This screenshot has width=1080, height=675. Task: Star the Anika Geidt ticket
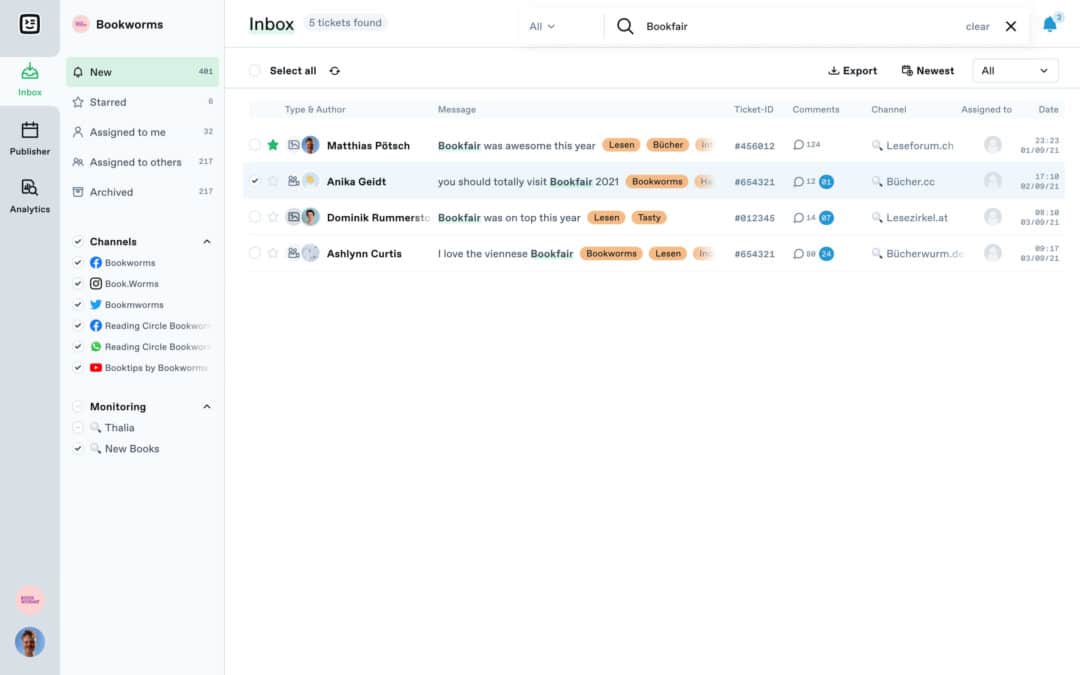273,181
